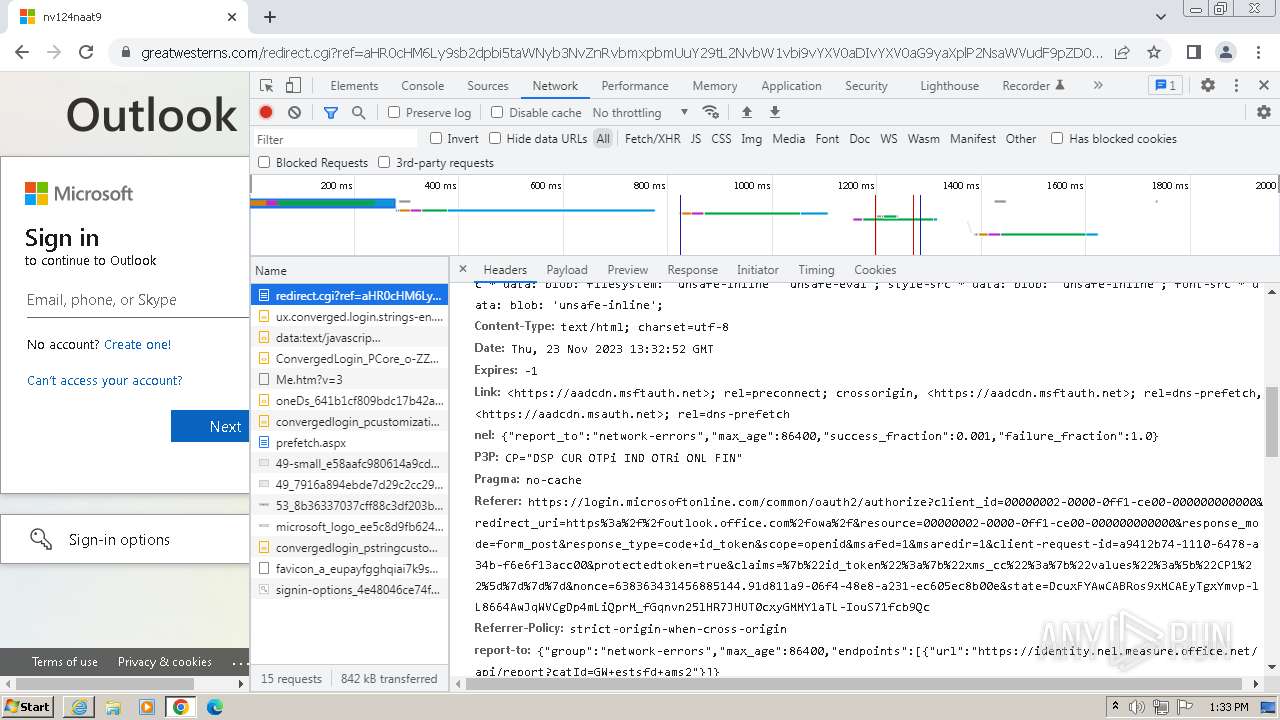Check the Blocked Requests checkbox
This screenshot has height=720, width=1280.
(x=264, y=162)
